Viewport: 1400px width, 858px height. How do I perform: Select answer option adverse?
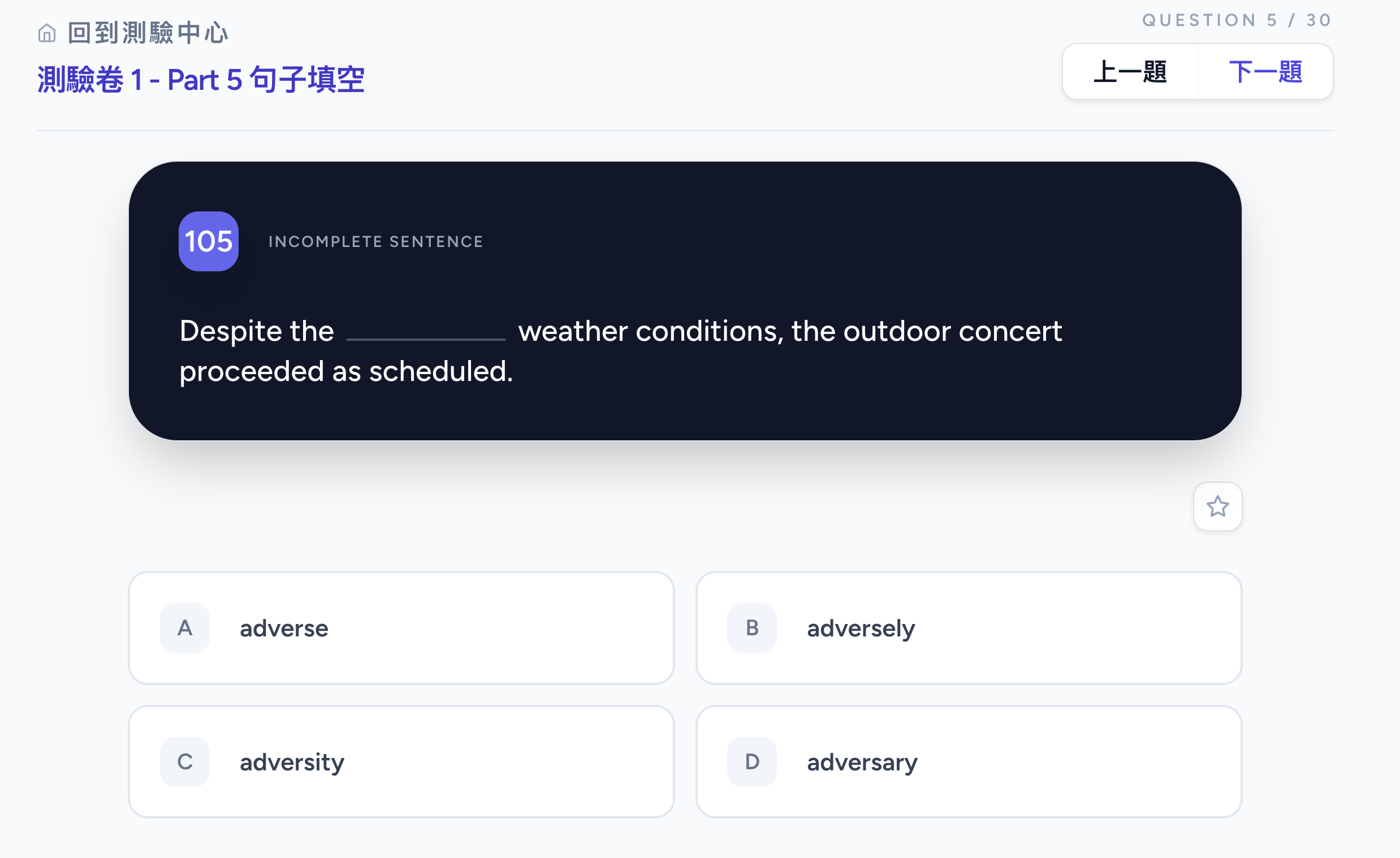coord(401,628)
